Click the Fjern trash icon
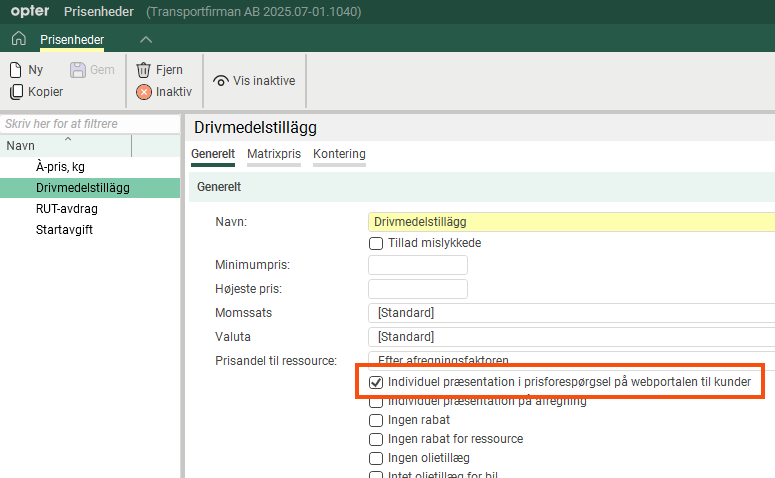The height and width of the screenshot is (478, 775). click(x=144, y=70)
